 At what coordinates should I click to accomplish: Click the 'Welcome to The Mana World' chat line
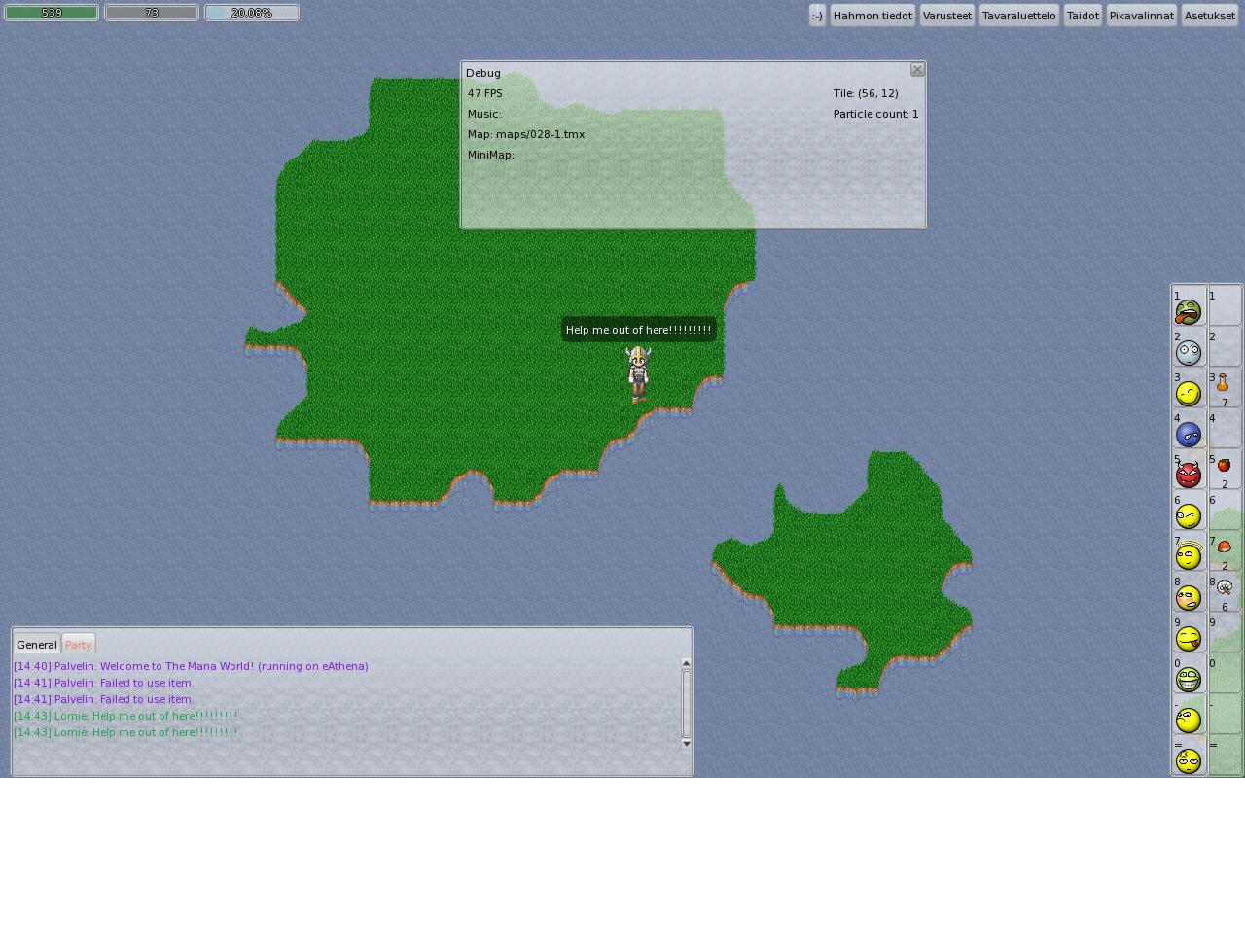click(x=191, y=666)
